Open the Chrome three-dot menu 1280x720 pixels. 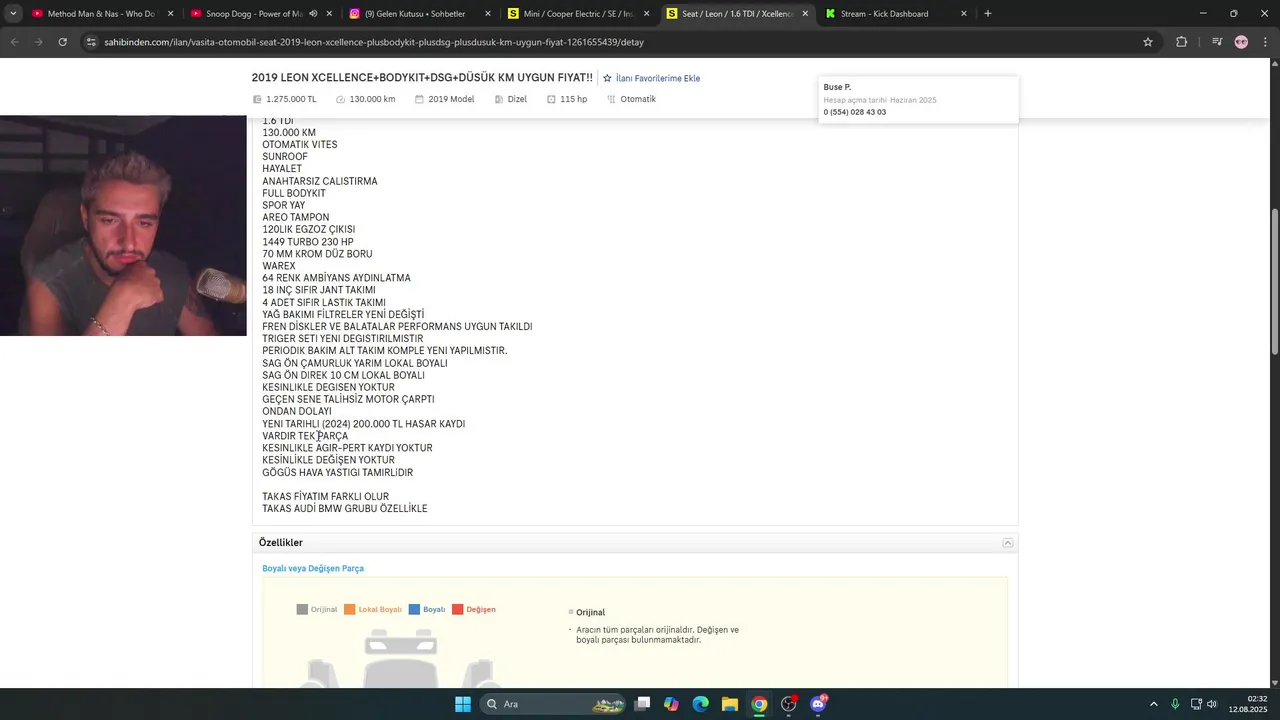pyautogui.click(x=1265, y=42)
